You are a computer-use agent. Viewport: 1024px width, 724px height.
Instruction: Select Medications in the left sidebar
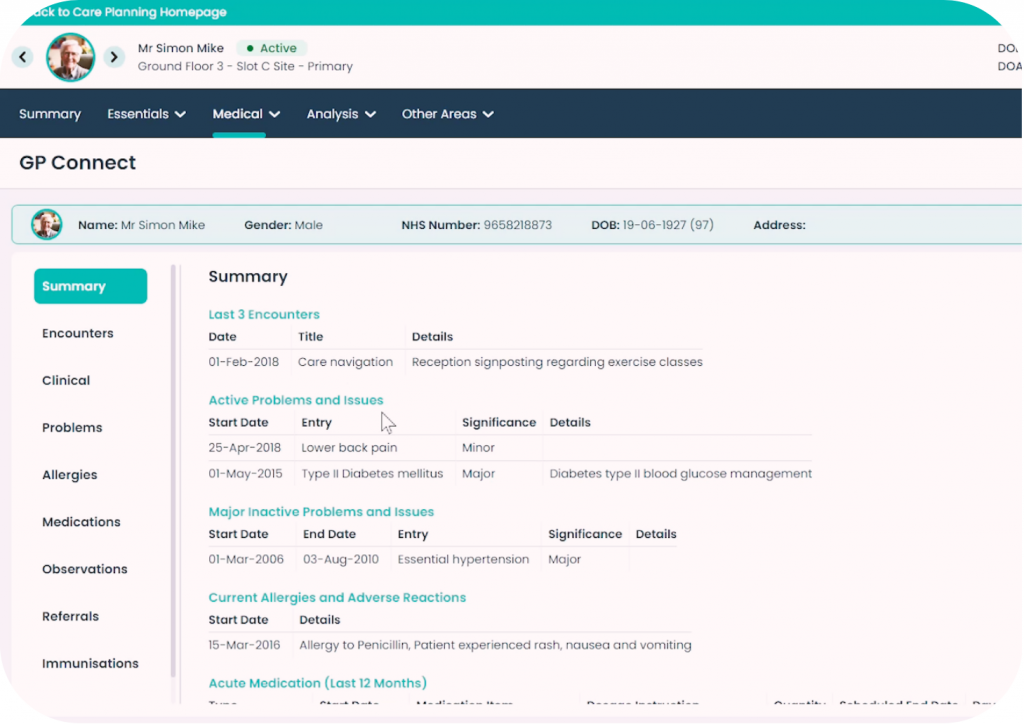coord(81,521)
